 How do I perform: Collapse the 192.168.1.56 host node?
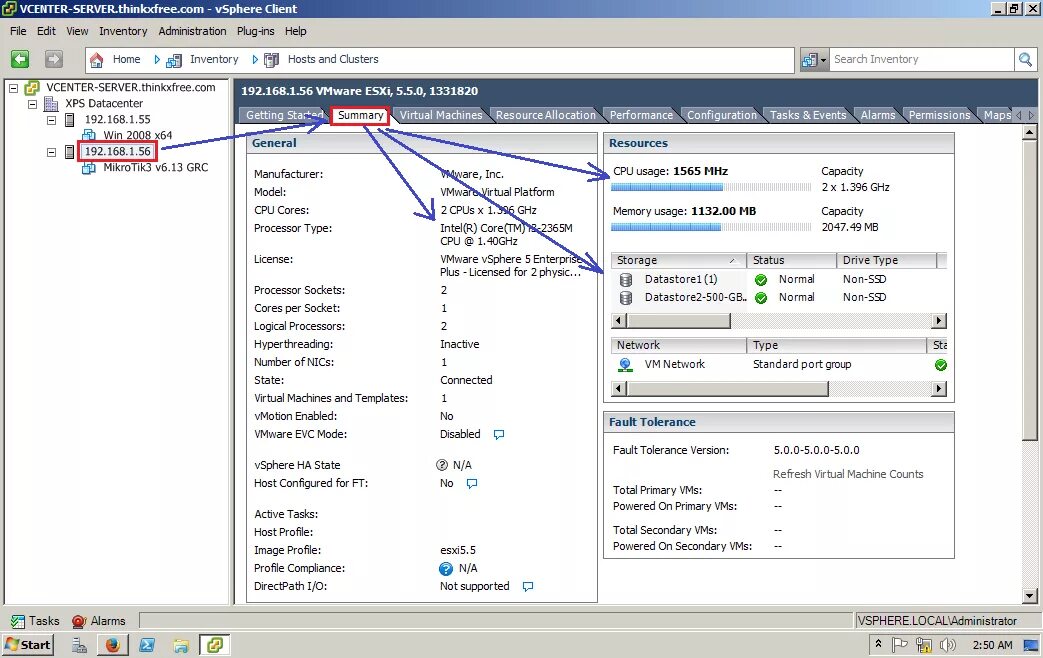[x=51, y=152]
